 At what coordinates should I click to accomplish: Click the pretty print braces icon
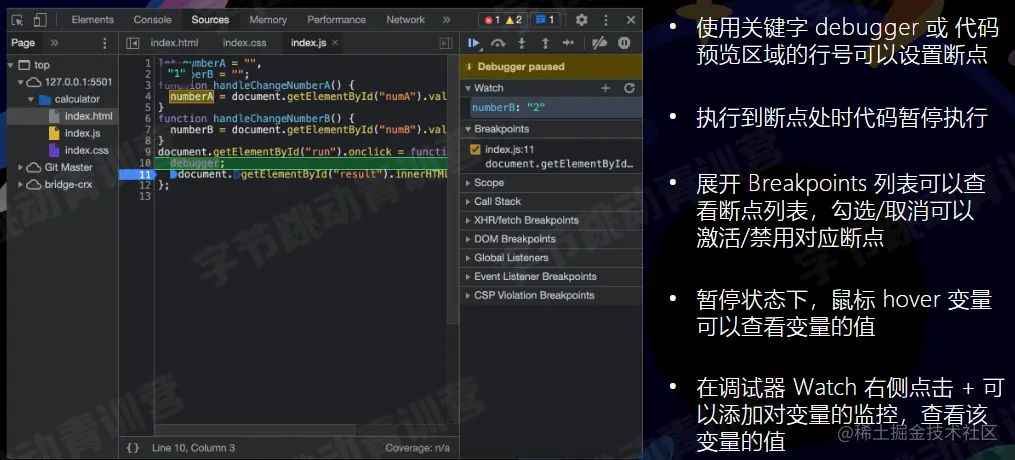133,448
